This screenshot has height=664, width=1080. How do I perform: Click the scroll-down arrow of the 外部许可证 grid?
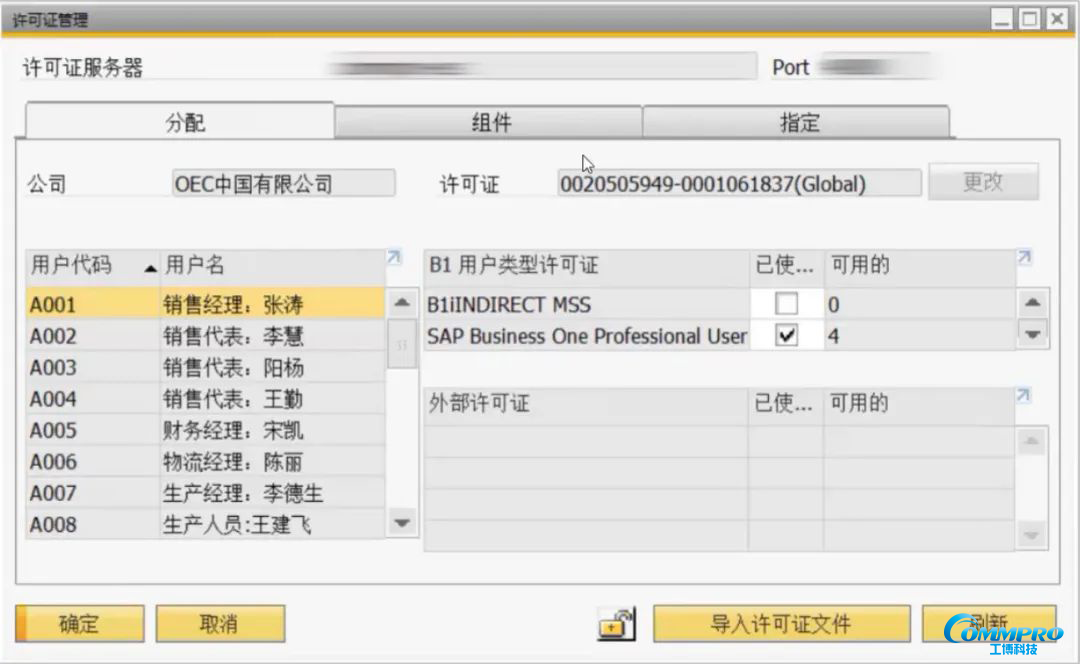pyautogui.click(x=1031, y=533)
